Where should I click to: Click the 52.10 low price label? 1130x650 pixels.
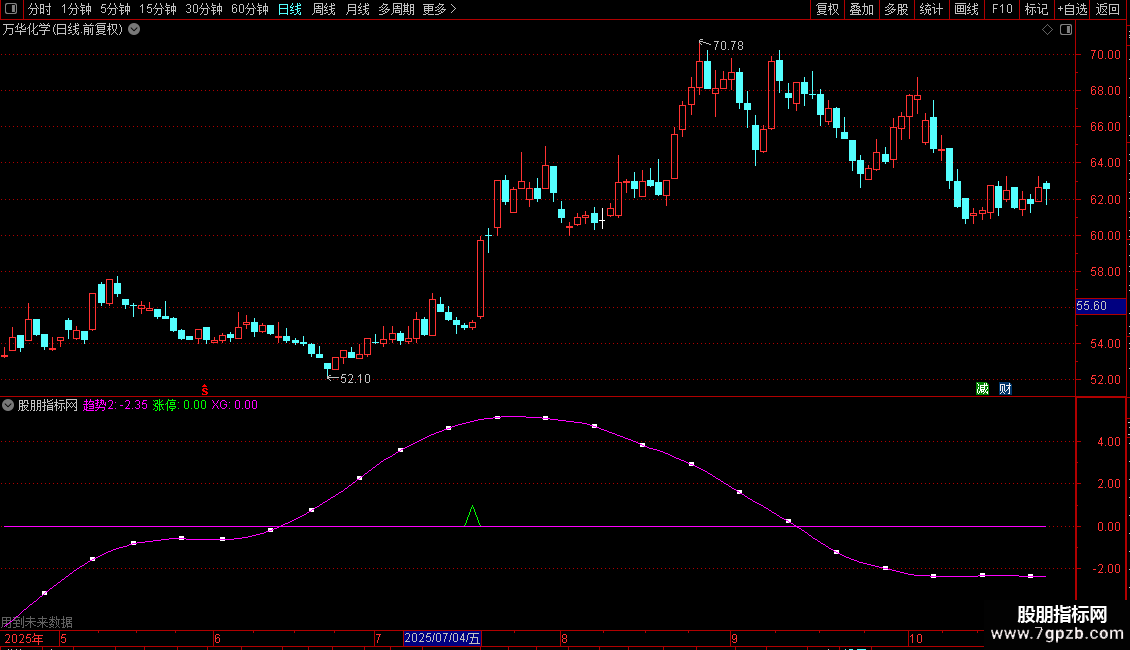pyautogui.click(x=355, y=379)
